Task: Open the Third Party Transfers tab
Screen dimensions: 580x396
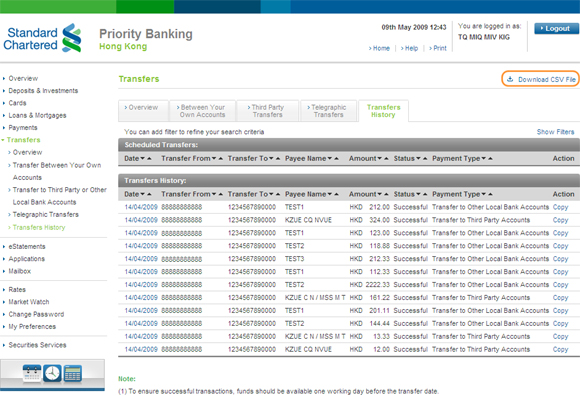Action: click(x=267, y=111)
